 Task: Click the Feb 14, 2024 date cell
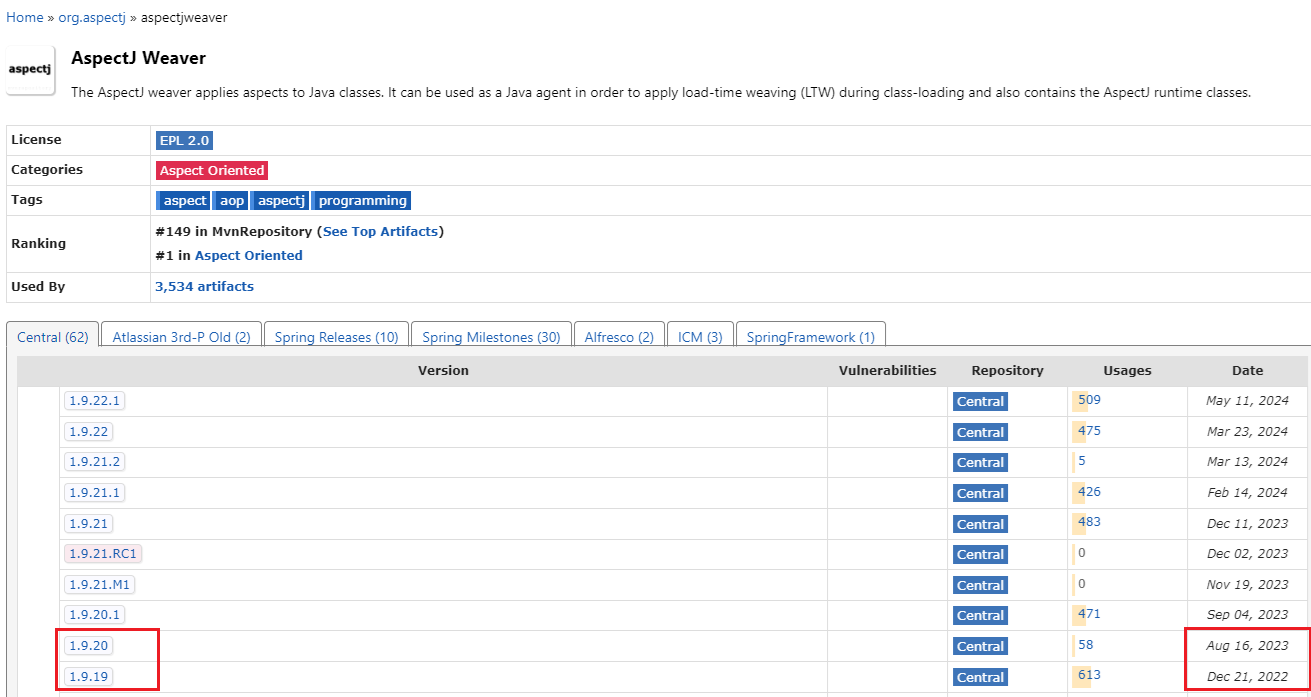click(1247, 493)
